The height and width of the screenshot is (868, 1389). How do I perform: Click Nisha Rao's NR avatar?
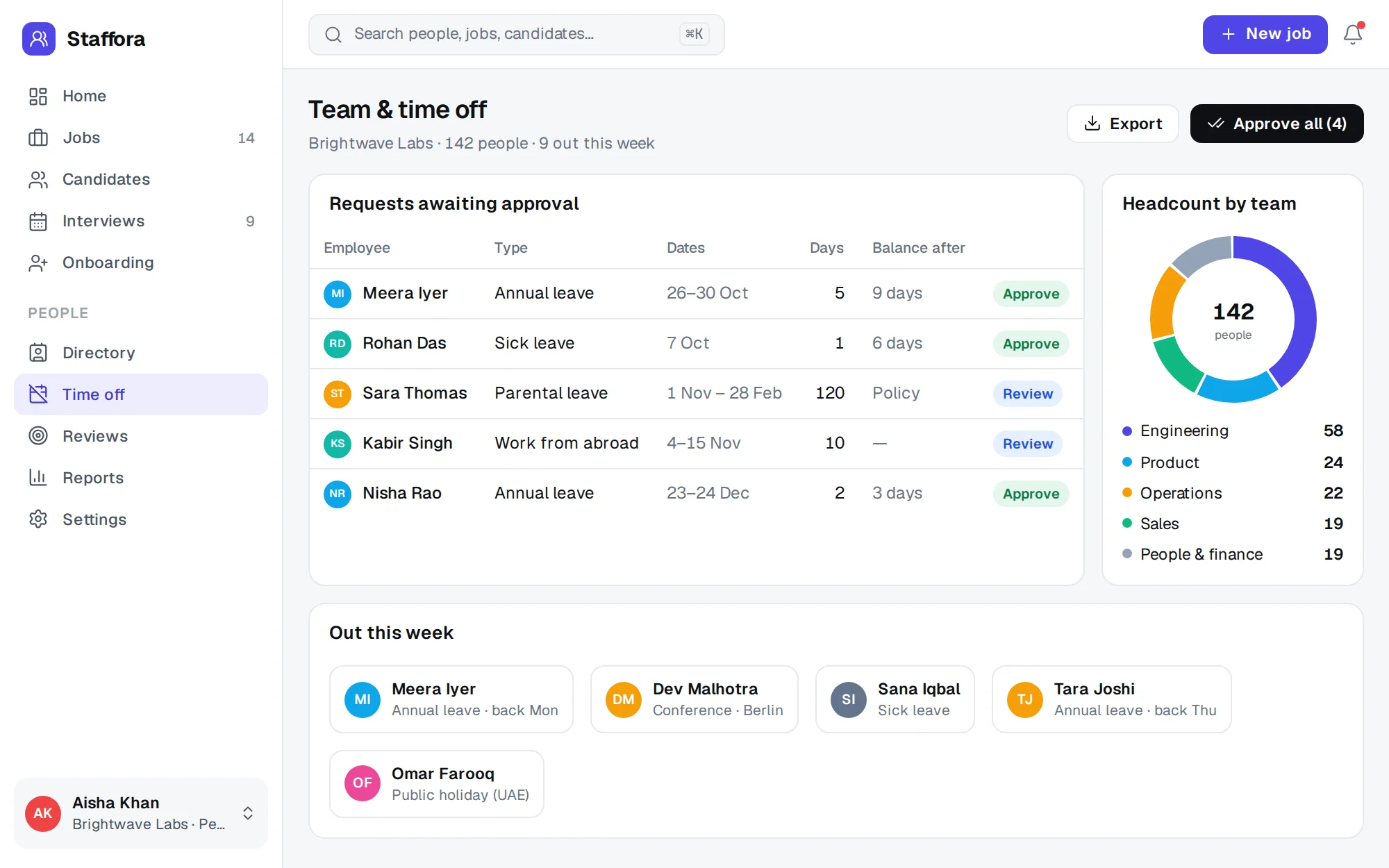tap(338, 494)
